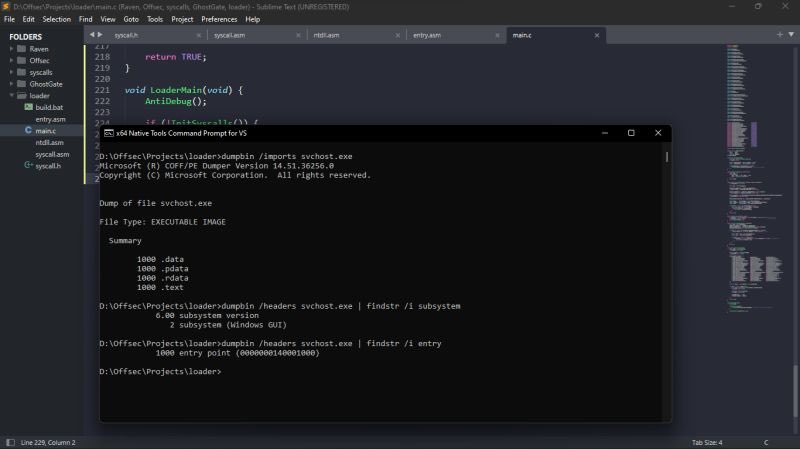Click the header file icon beside syscall.h
The image size is (800, 449).
29,165
